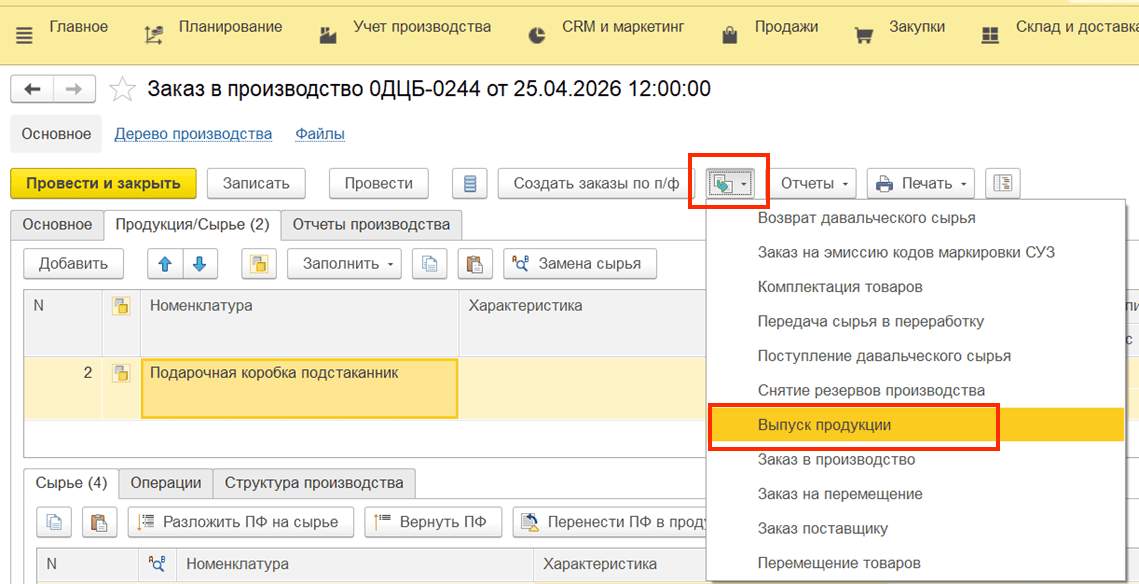Screen dimensions: 1139x584
Task: Click the document movements report icon
Action: 470,184
